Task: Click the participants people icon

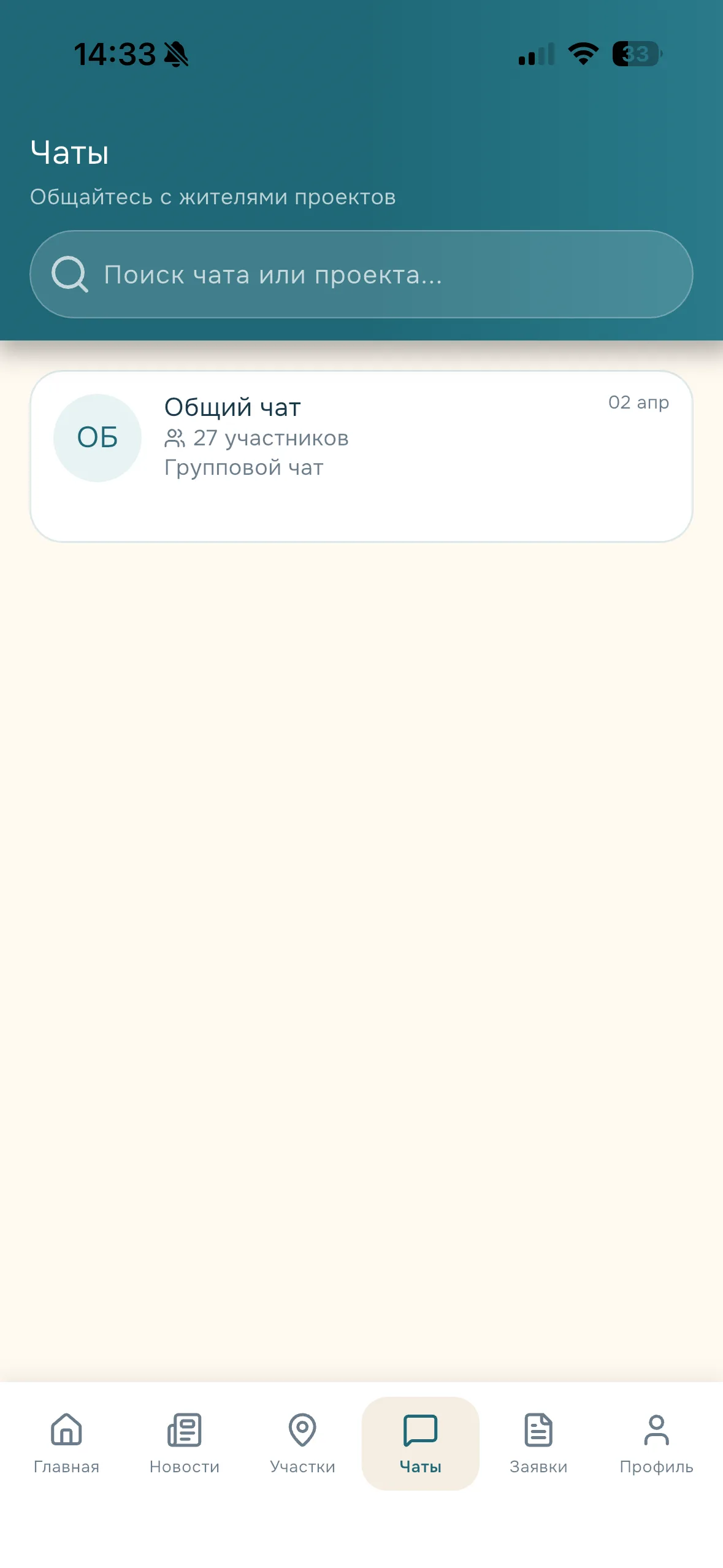Action: click(x=175, y=438)
